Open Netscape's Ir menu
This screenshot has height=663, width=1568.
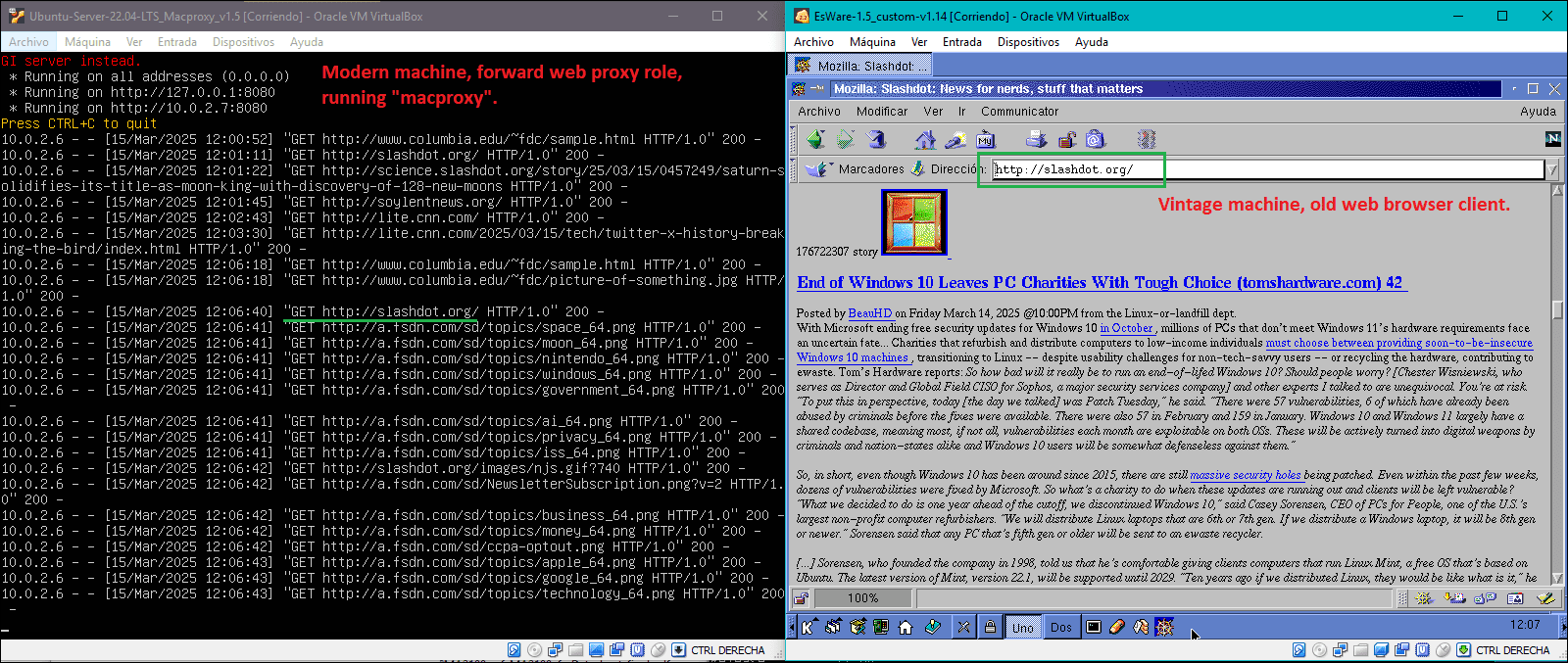[962, 112]
